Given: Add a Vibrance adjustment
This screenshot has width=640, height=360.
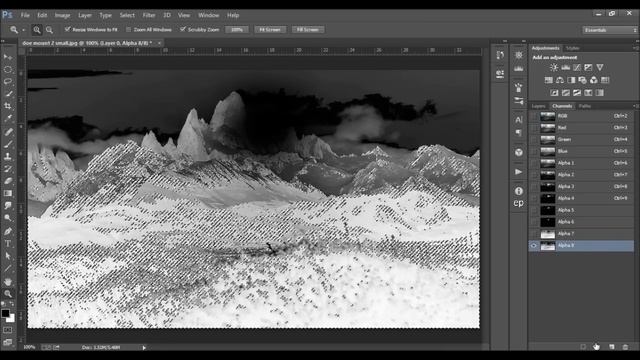Looking at the screenshot, I should pos(600,67).
